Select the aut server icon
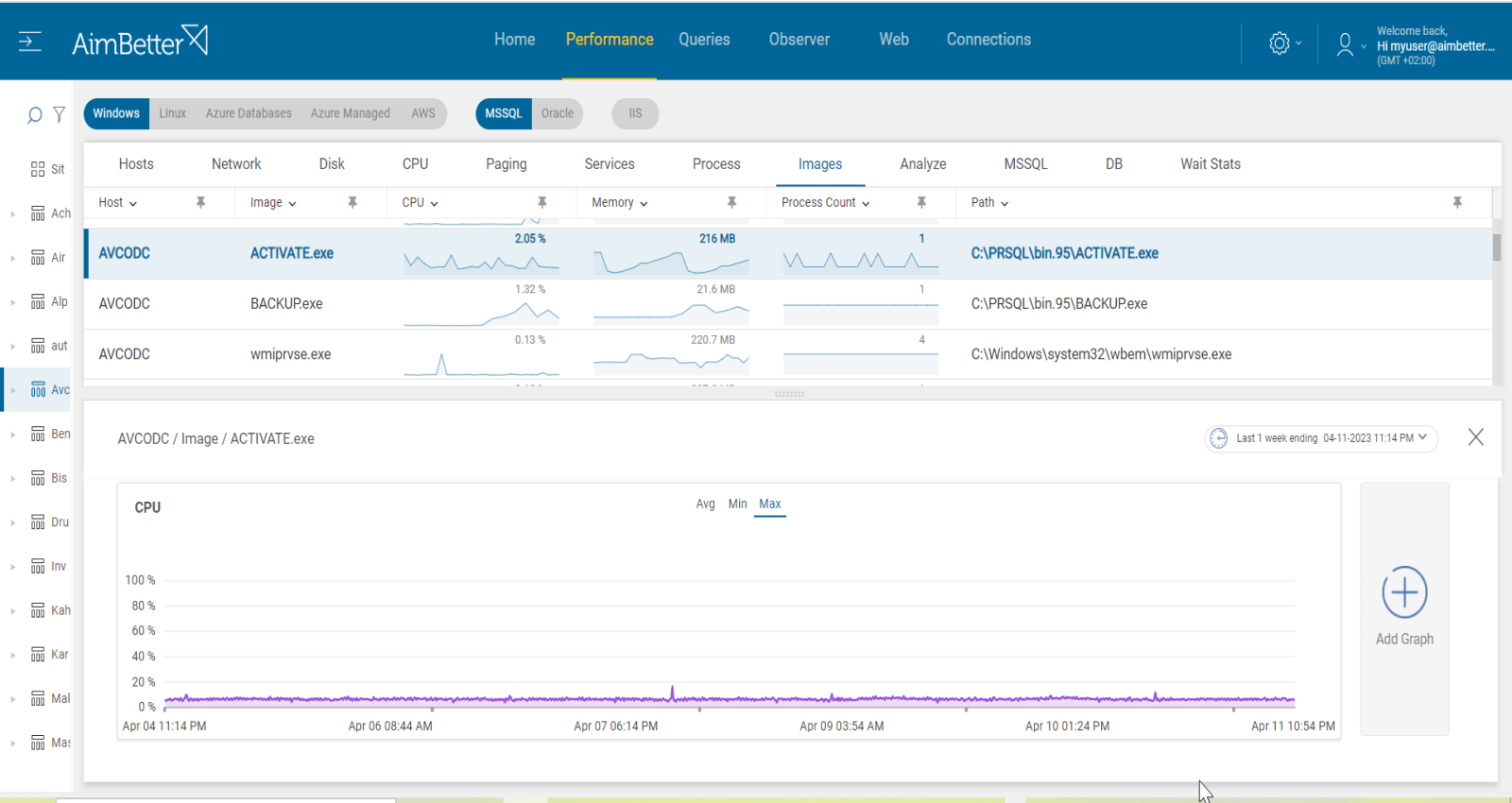1512x803 pixels. click(x=38, y=346)
